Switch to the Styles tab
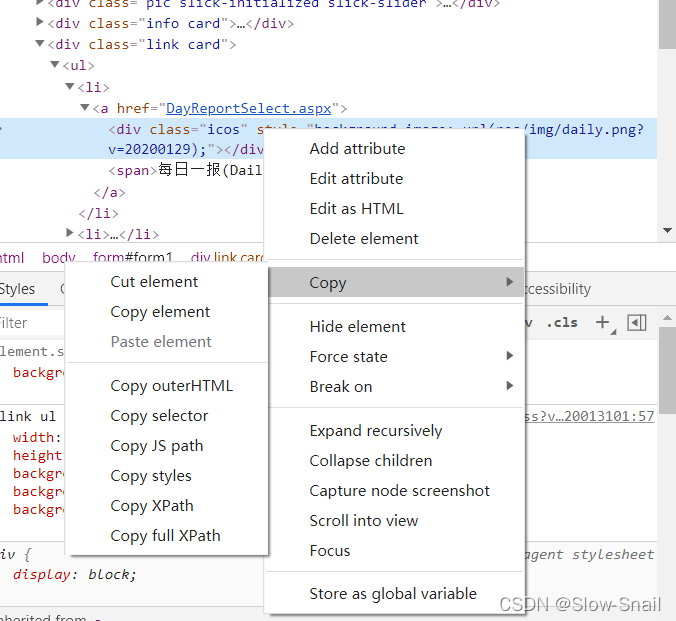676x621 pixels. (x=17, y=289)
